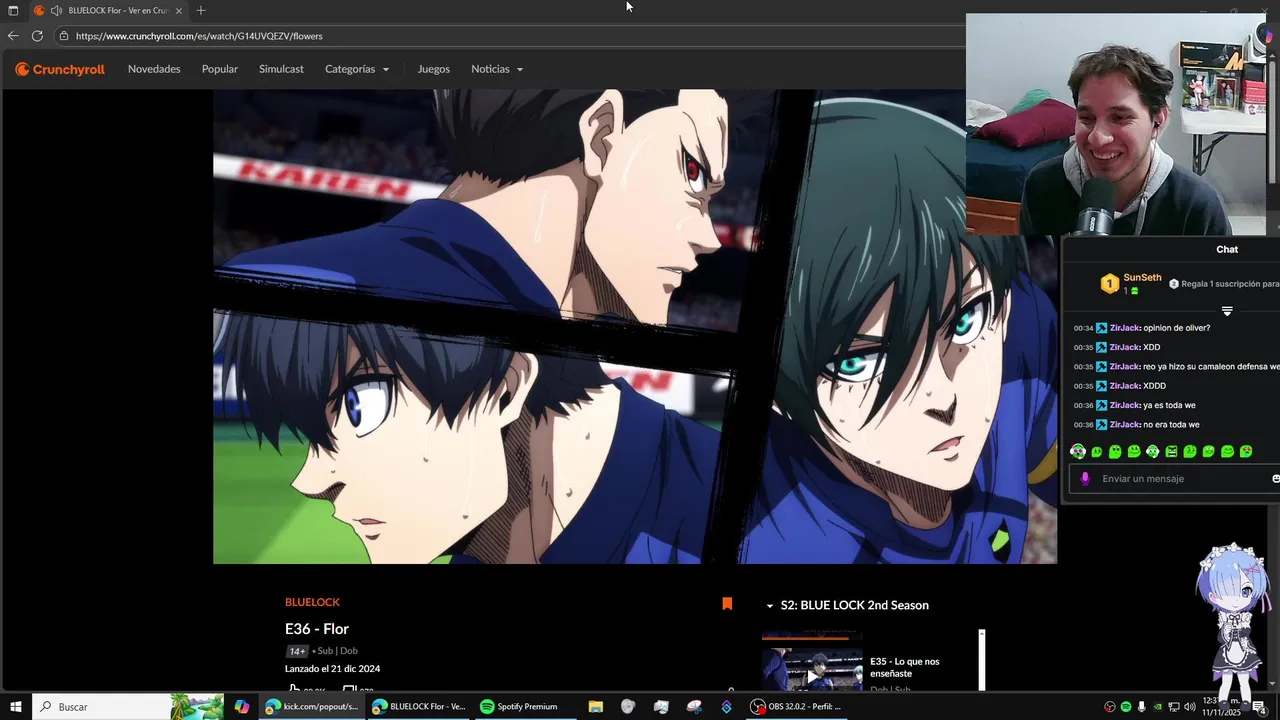Insert the angry green box emote
This screenshot has height=720, width=1280.
coord(1172,452)
